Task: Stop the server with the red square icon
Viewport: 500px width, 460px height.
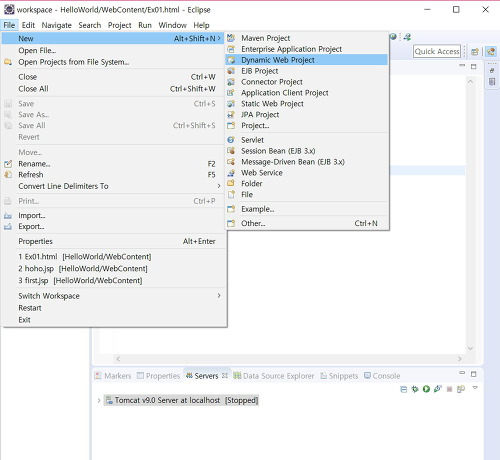Action: [449, 389]
